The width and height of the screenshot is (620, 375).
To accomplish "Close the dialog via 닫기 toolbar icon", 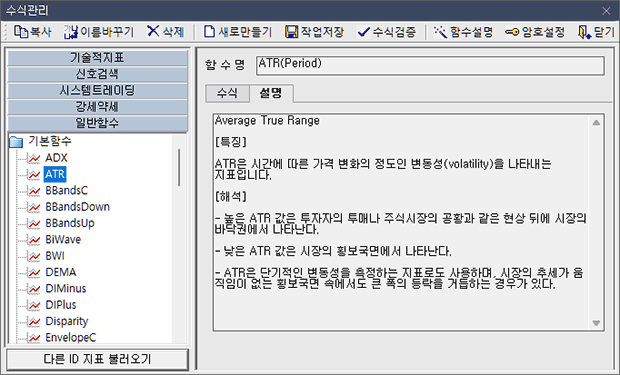I will (584, 32).
